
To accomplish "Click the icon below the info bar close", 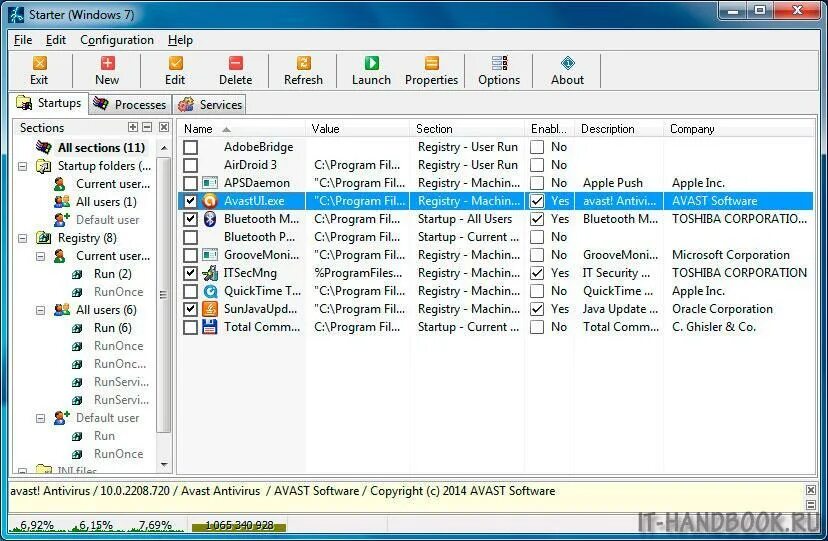I will 811,505.
